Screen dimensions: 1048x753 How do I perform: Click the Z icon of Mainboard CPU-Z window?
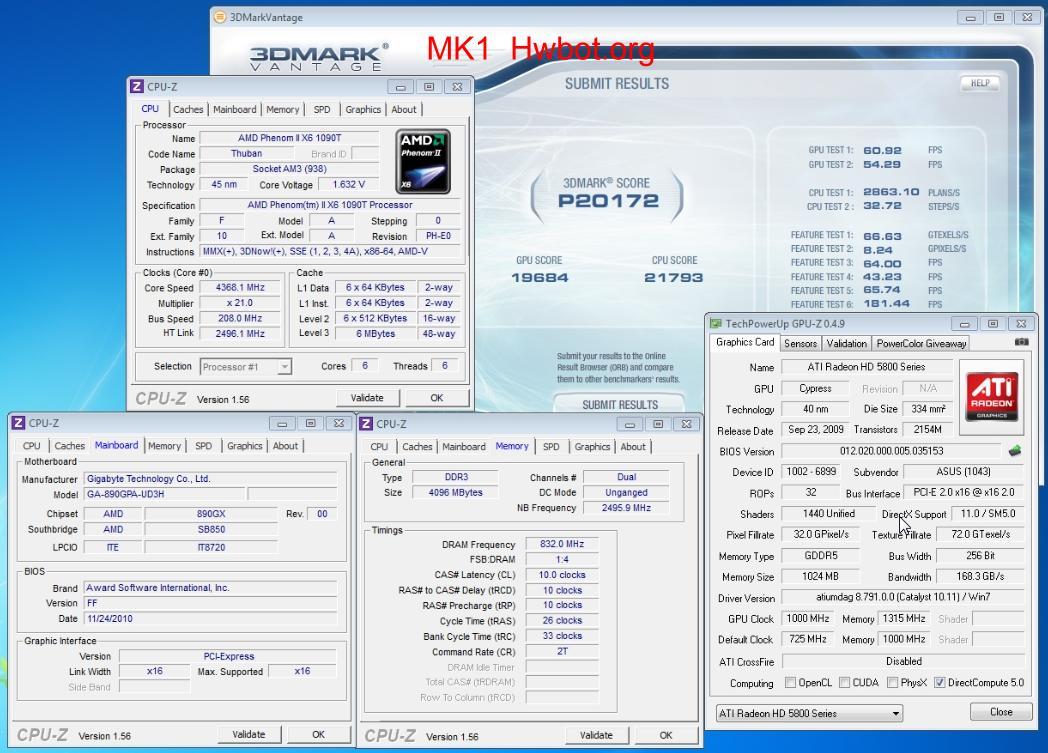19,423
